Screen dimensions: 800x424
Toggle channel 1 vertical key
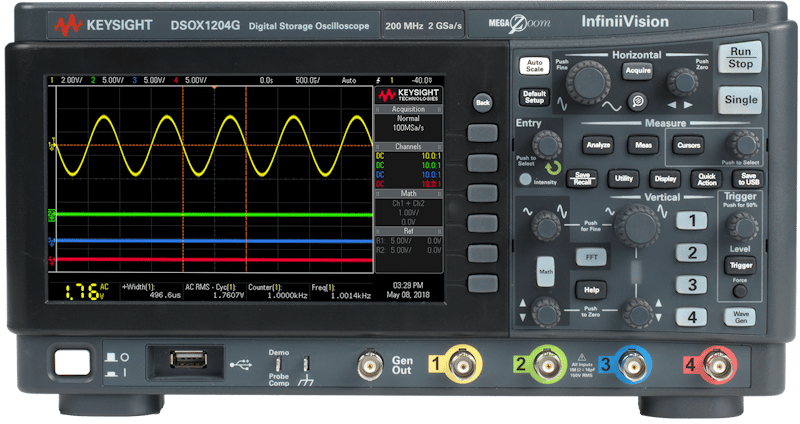[692, 221]
